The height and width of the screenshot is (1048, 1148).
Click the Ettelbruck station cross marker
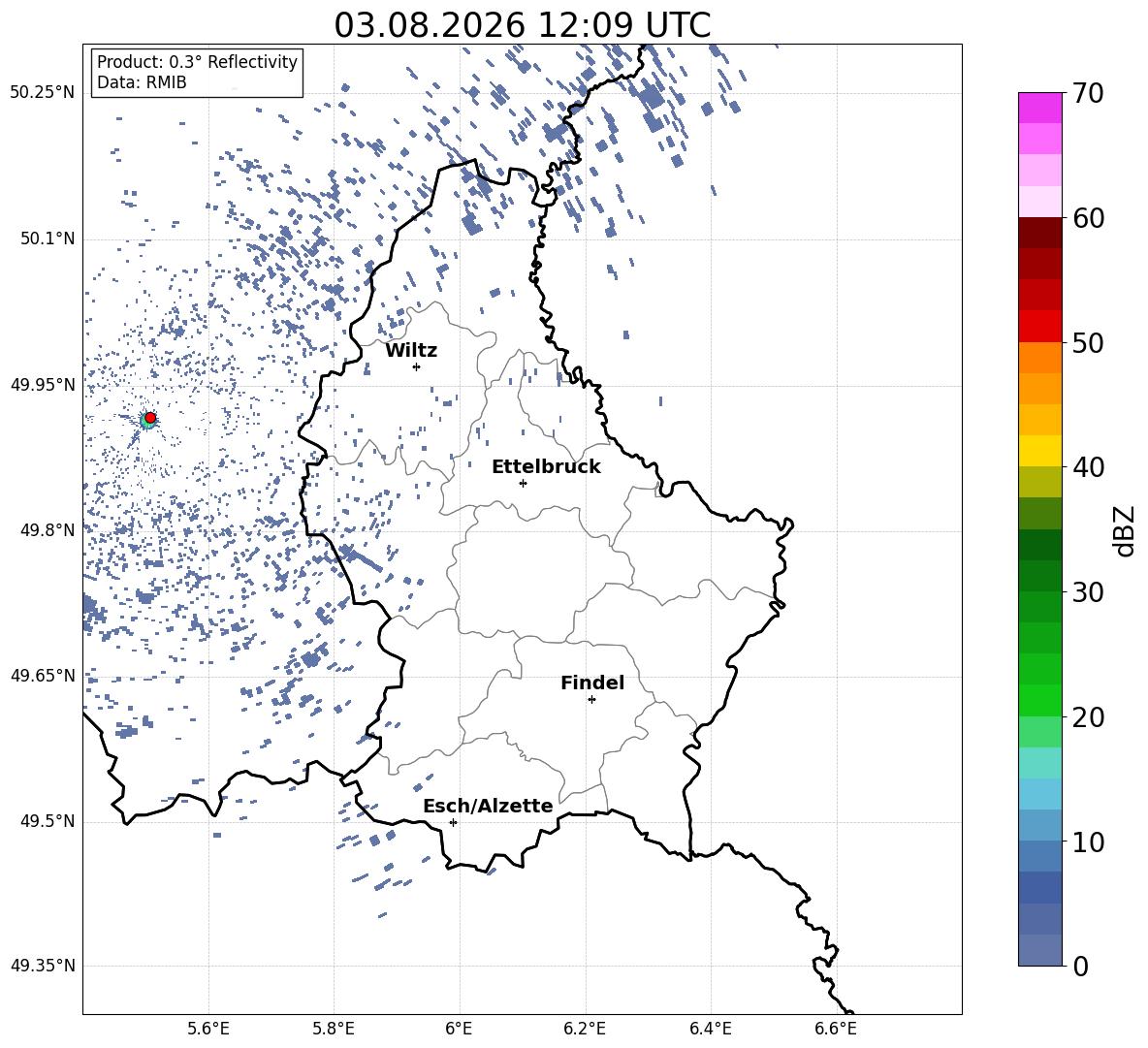(x=523, y=483)
